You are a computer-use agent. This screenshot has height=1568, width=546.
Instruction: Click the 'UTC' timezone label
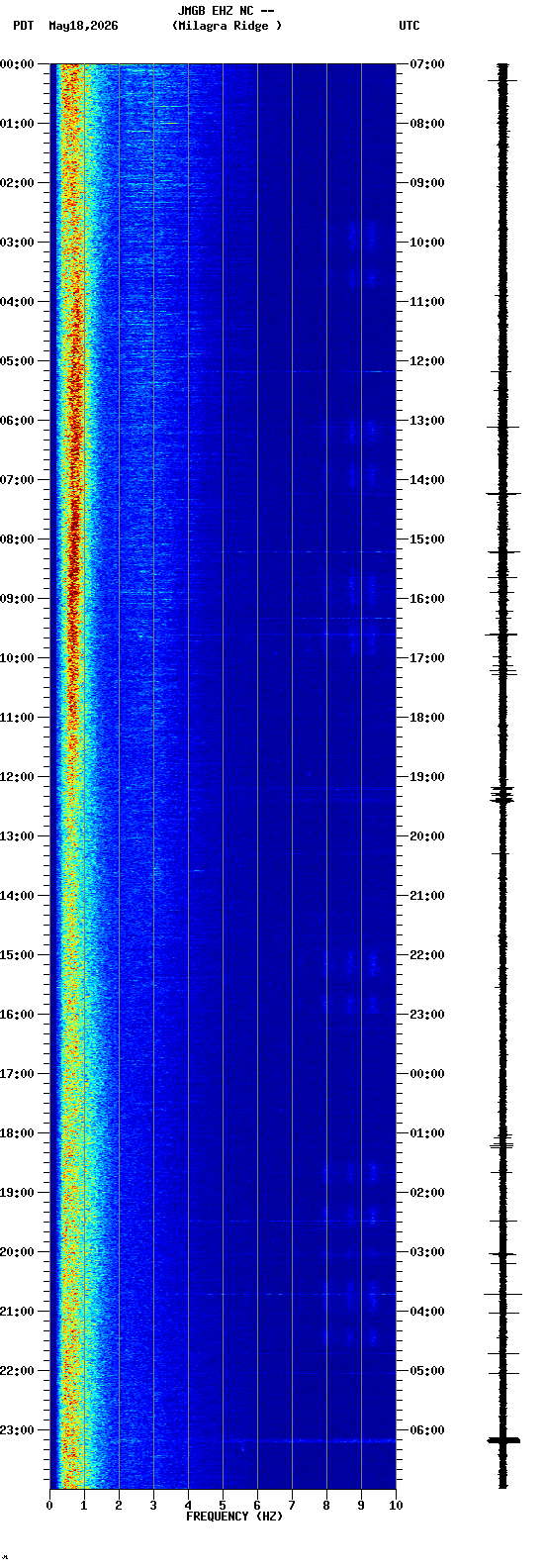pos(409,26)
